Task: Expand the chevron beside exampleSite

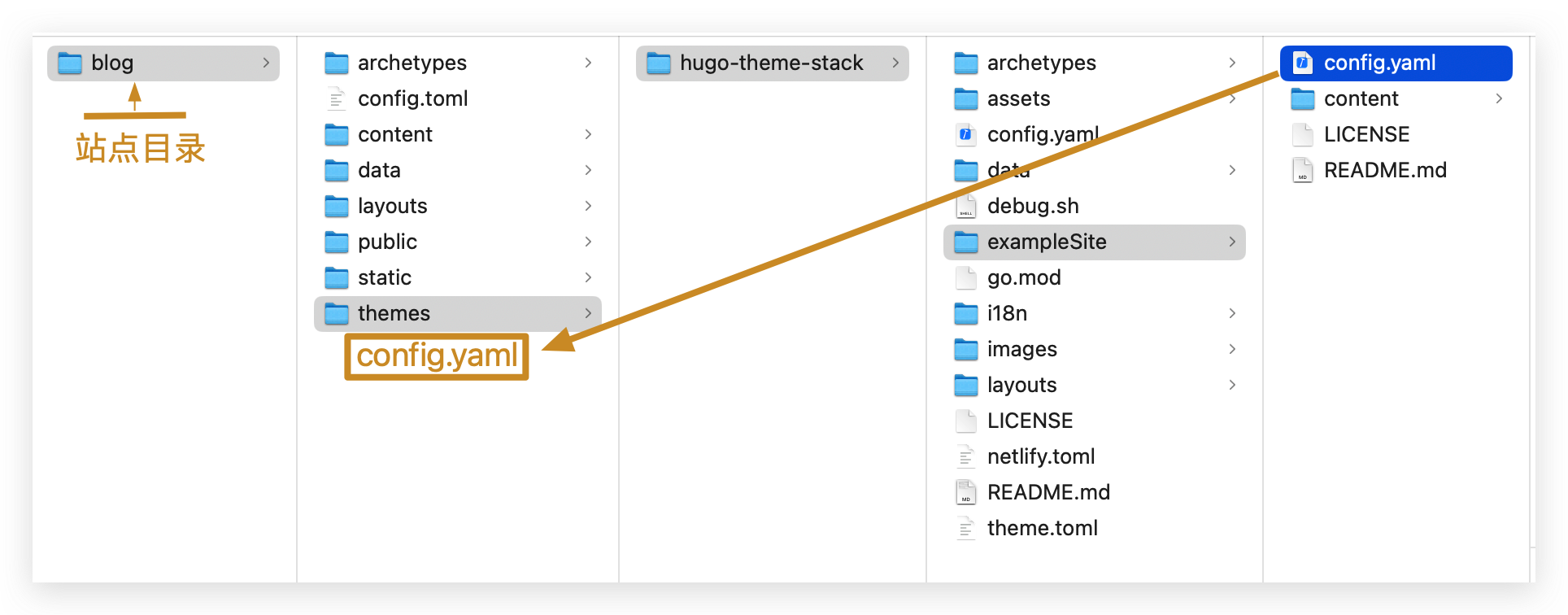Action: click(1232, 242)
